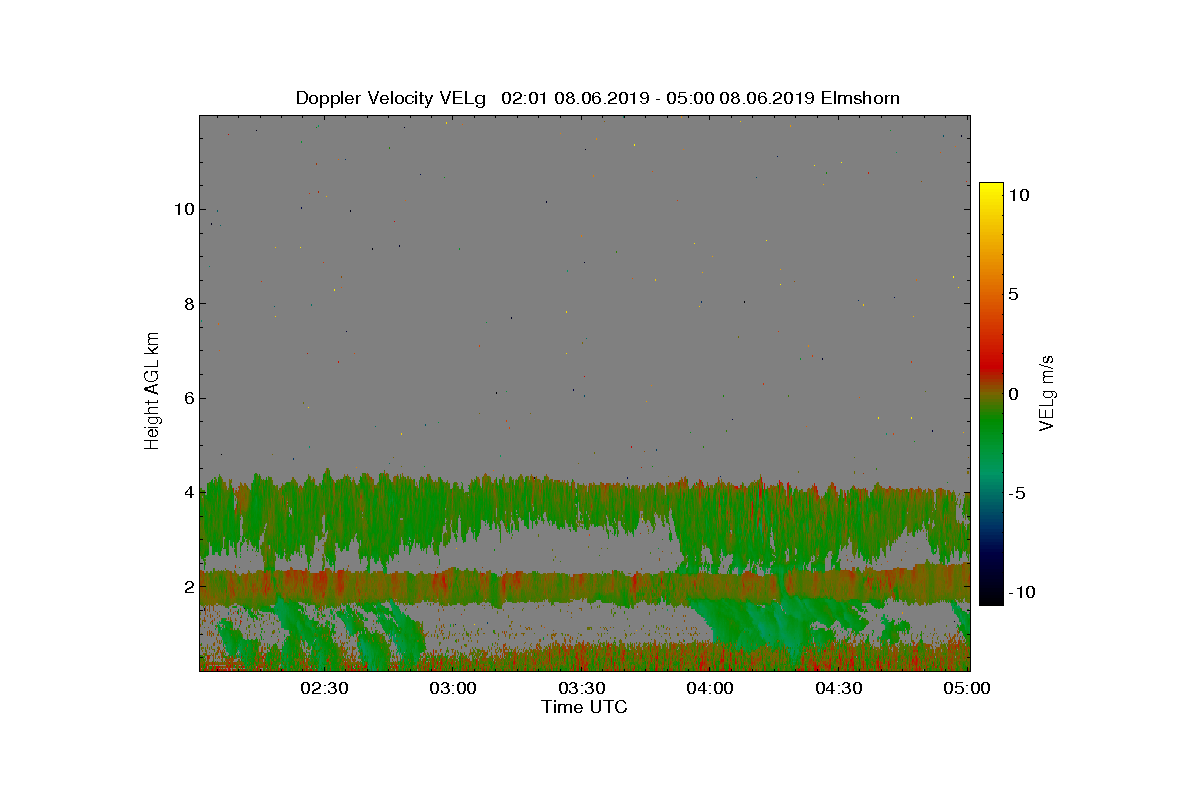The width and height of the screenshot is (1200, 800).
Task: Click the 04:00 time tick label
Action: 711,688
